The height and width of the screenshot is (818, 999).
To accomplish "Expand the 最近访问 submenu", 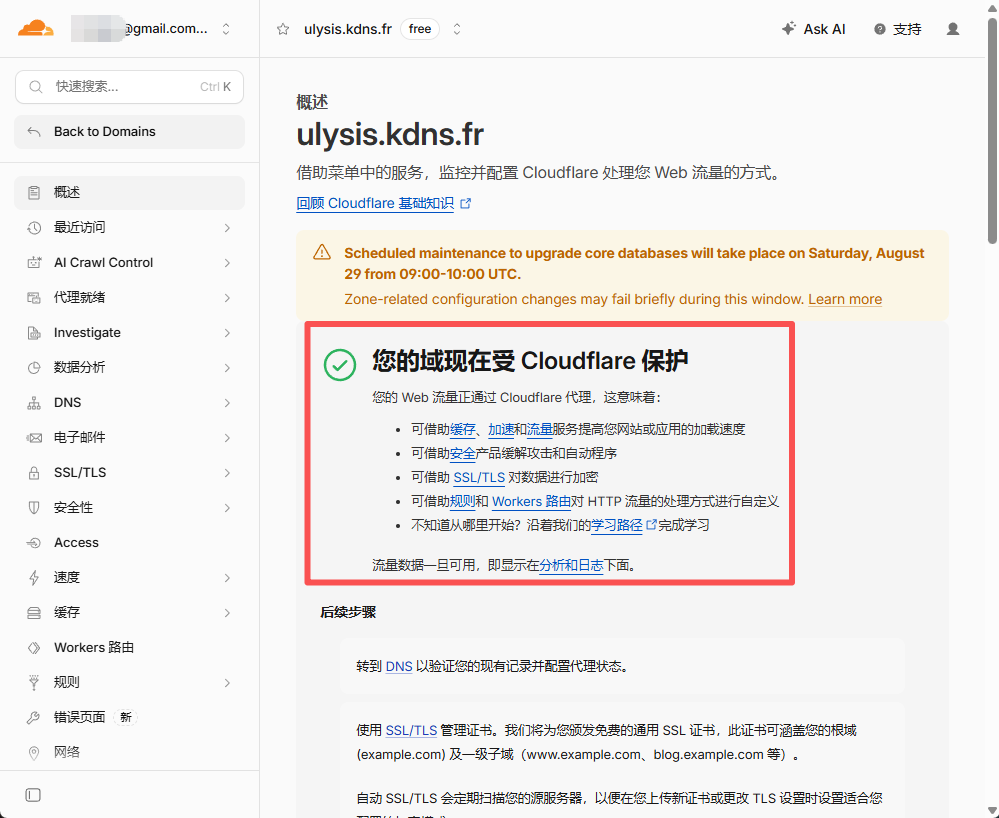I will (227, 227).
